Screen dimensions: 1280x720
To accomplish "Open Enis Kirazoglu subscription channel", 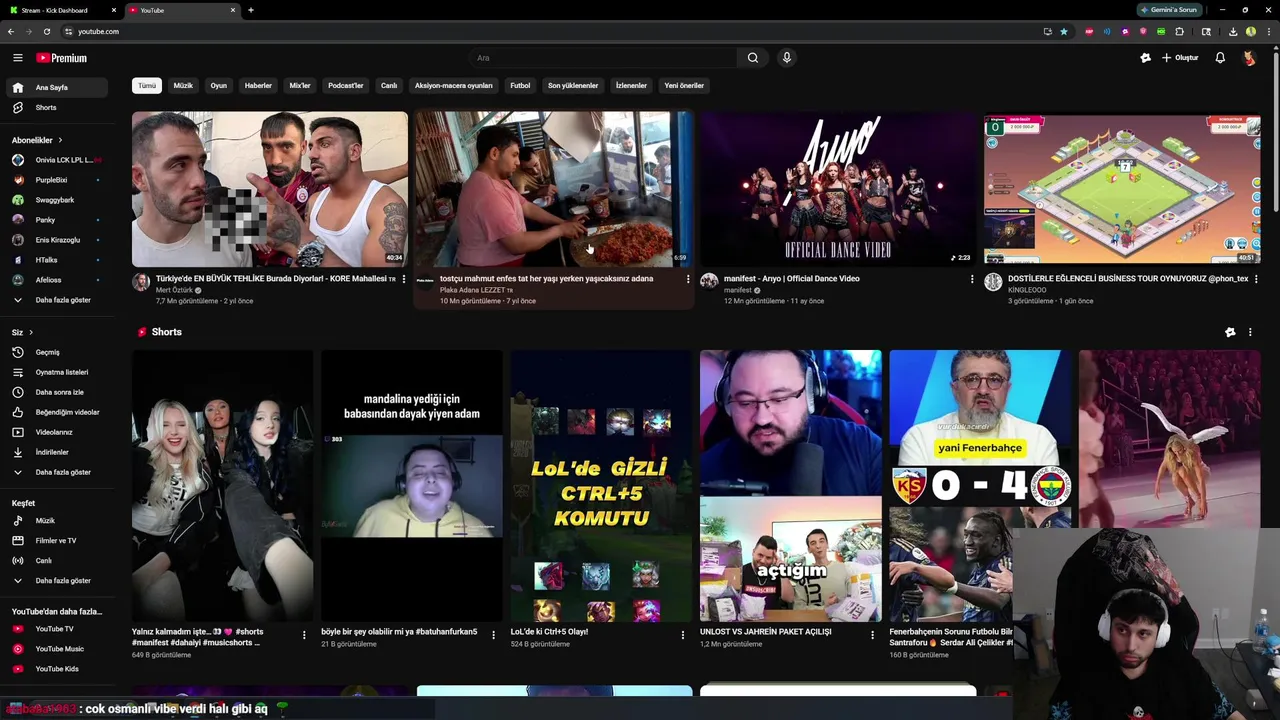I will pyautogui.click(x=55, y=240).
